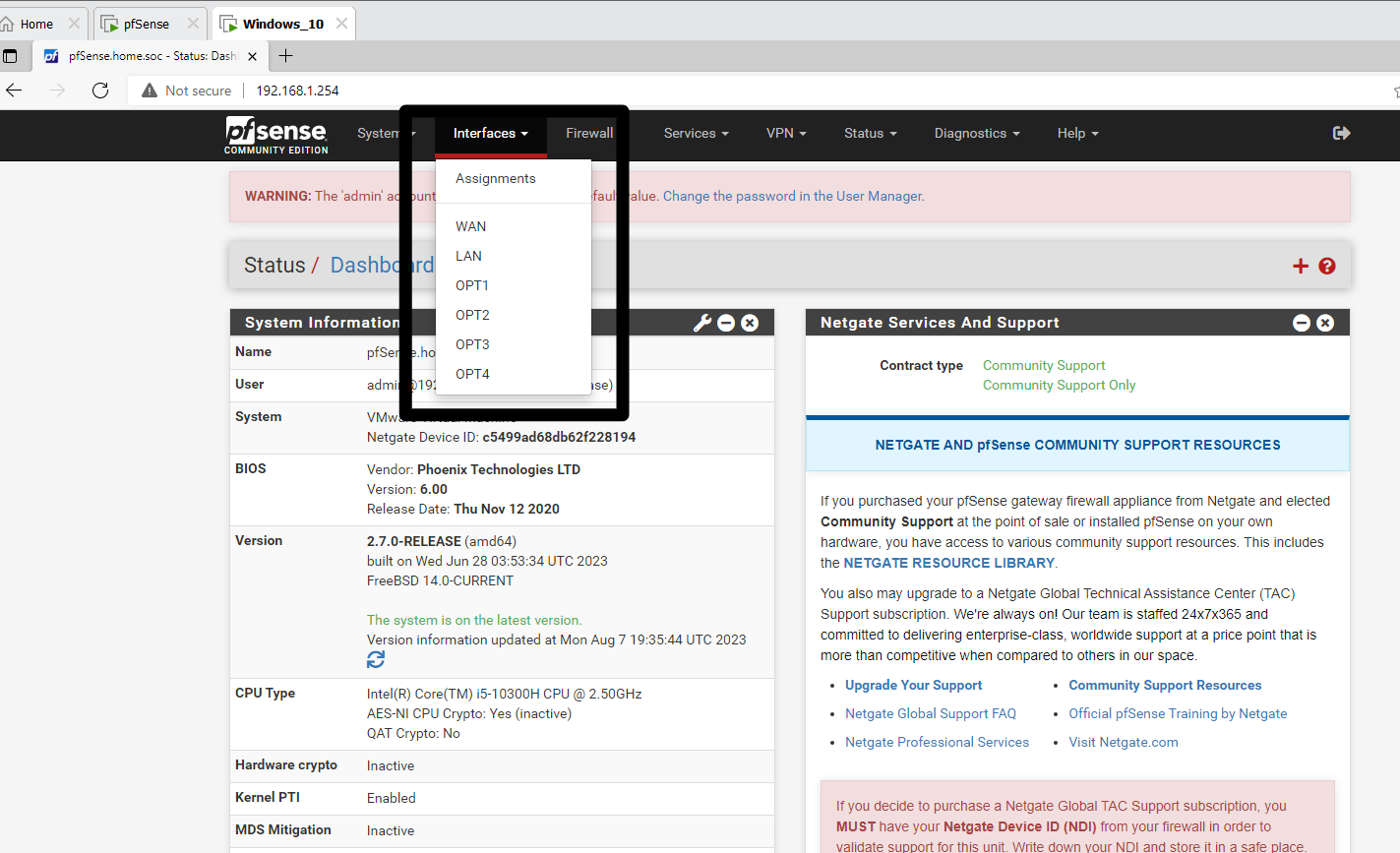The height and width of the screenshot is (853, 1400).
Task: Click Change the password in User Manager link
Action: [x=793, y=196]
